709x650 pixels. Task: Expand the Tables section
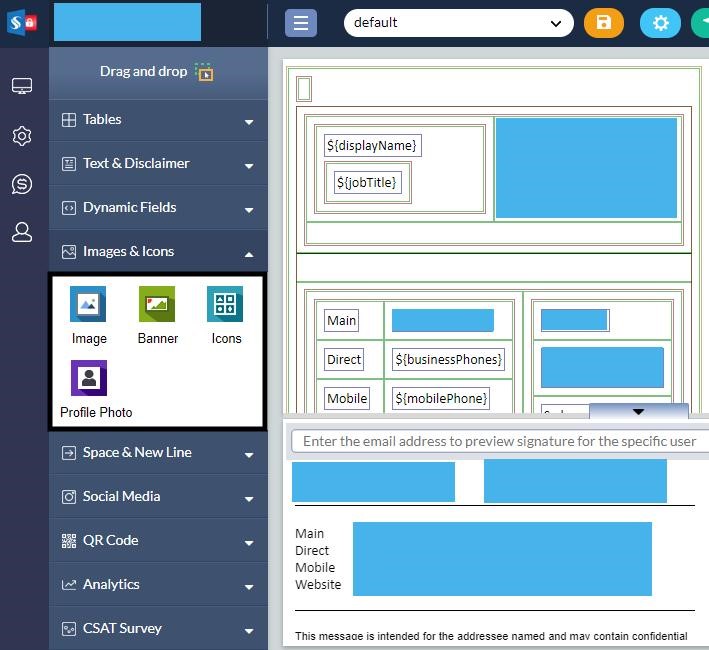158,120
